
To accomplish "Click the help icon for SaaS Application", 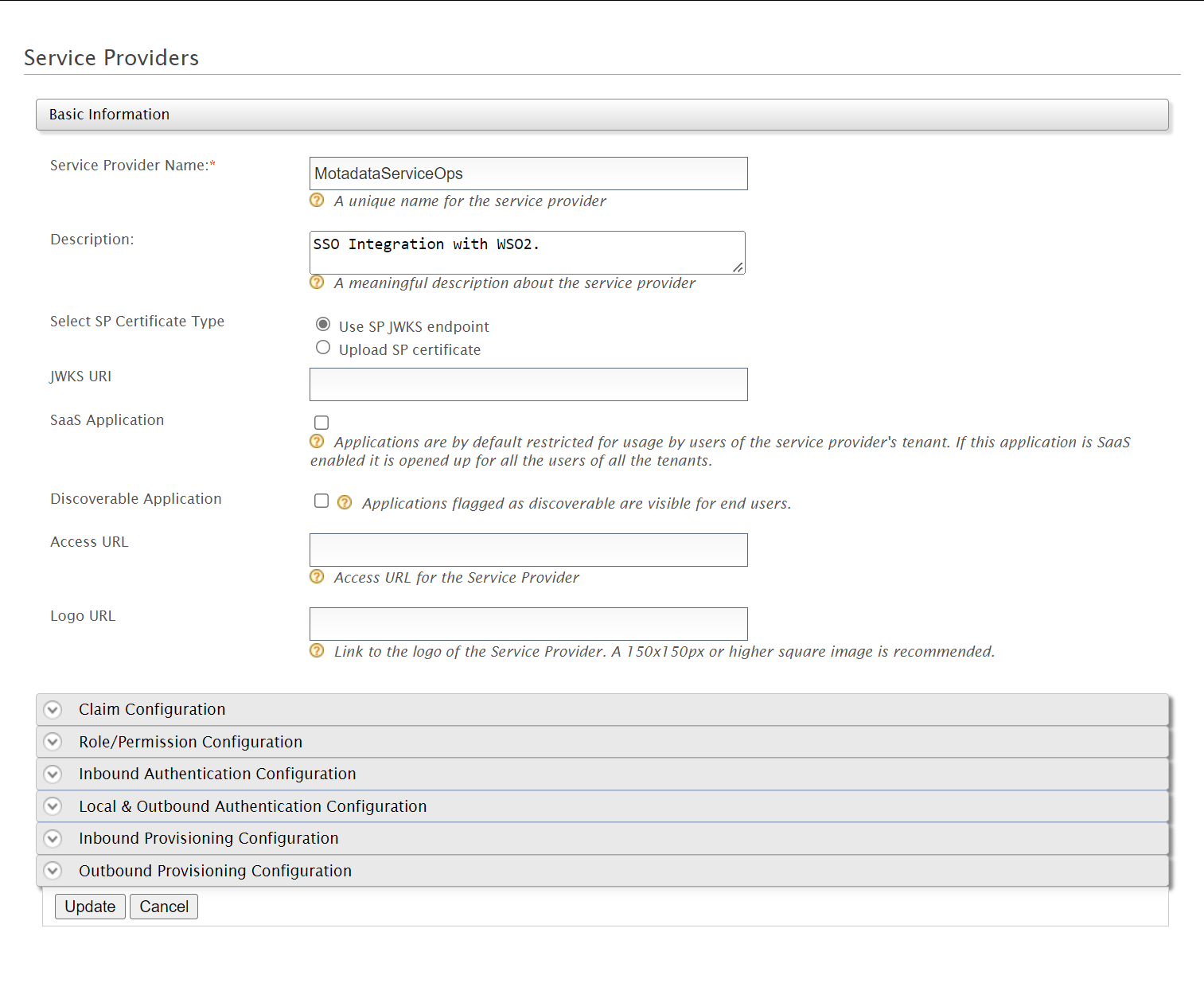I will 317,443.
